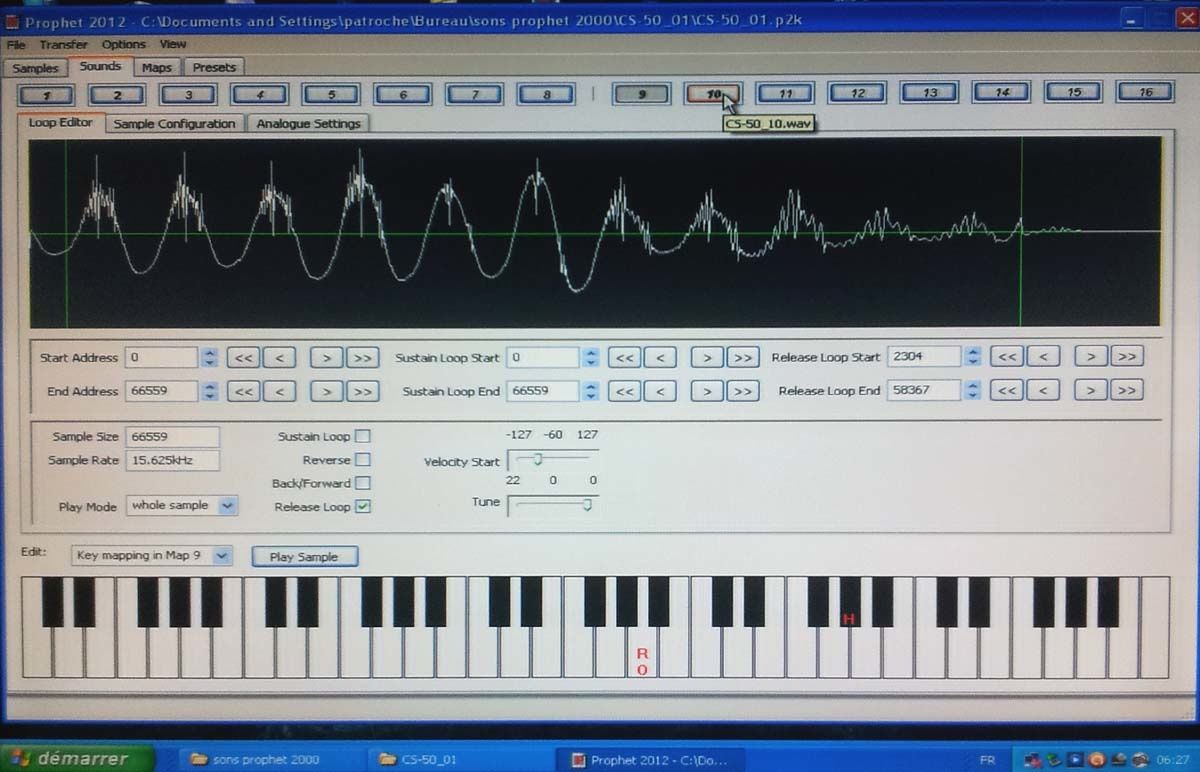
Task: Switch to the Samples tab
Action: tap(35, 68)
